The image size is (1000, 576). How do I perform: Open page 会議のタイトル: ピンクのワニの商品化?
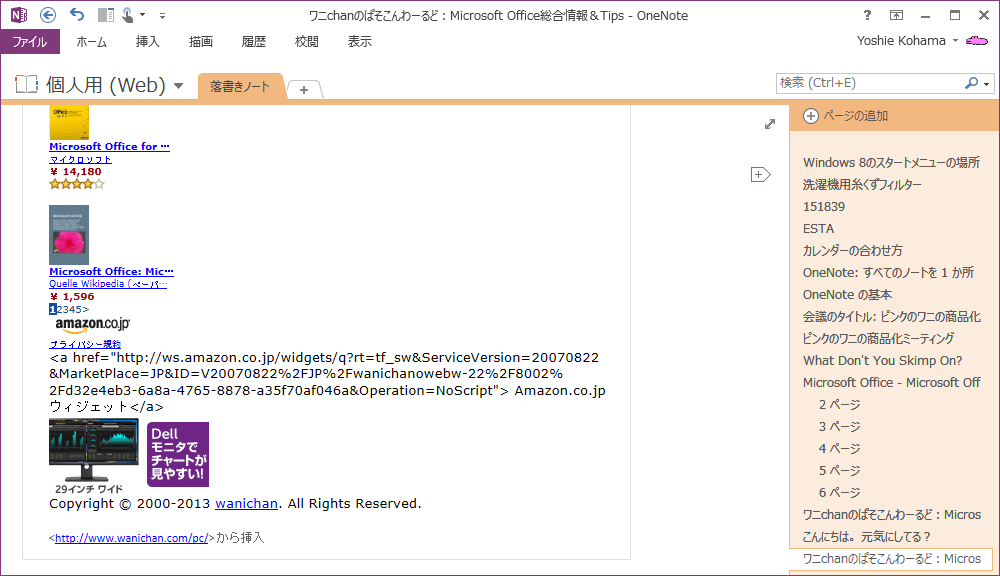pos(891,316)
